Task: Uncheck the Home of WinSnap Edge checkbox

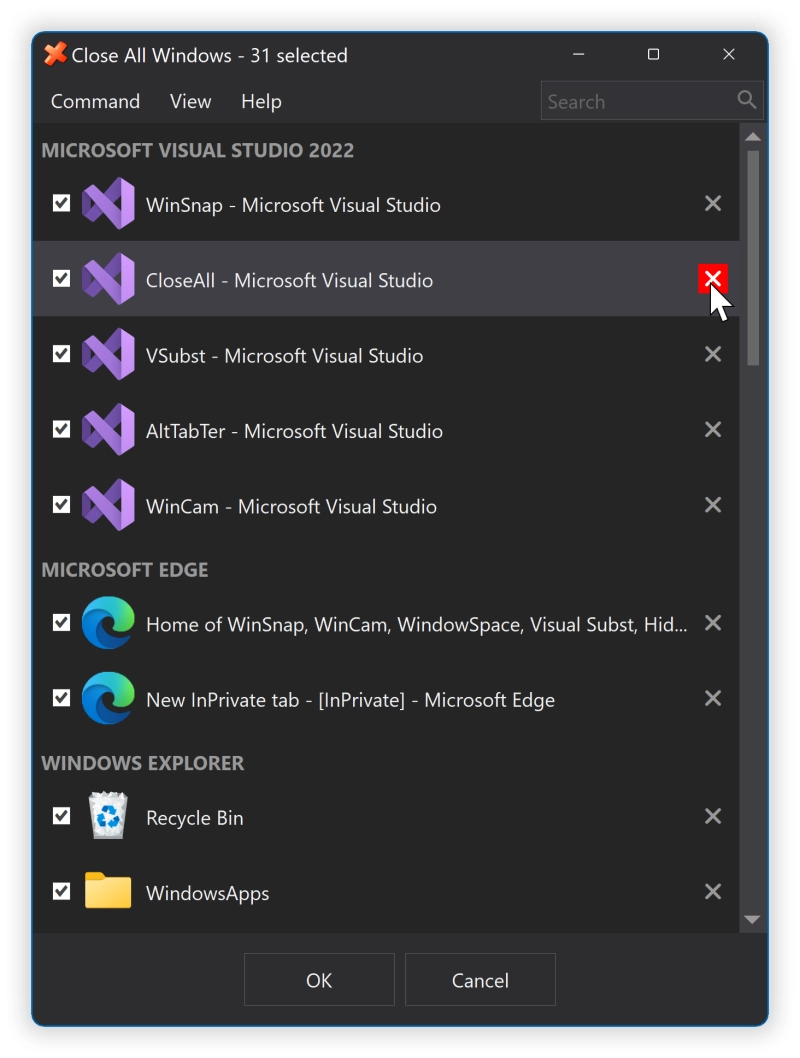Action: point(61,623)
